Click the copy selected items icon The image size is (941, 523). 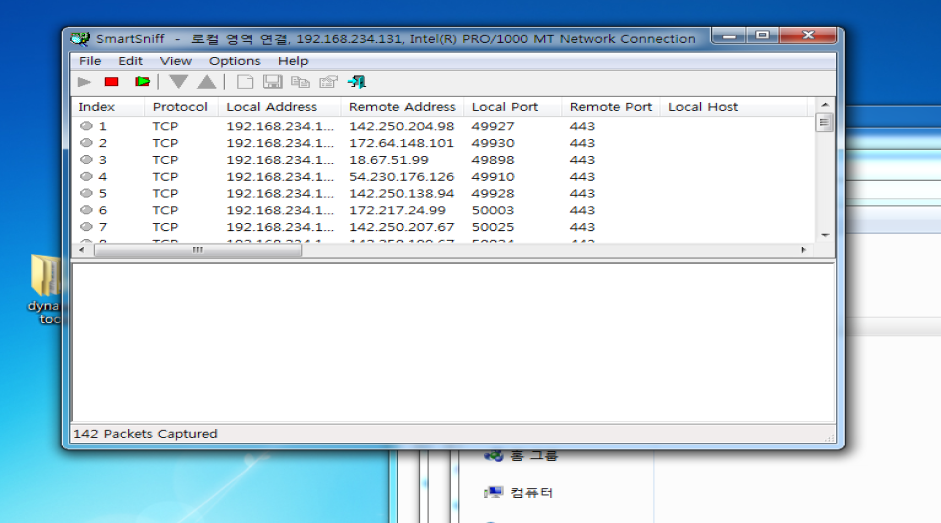pos(300,82)
